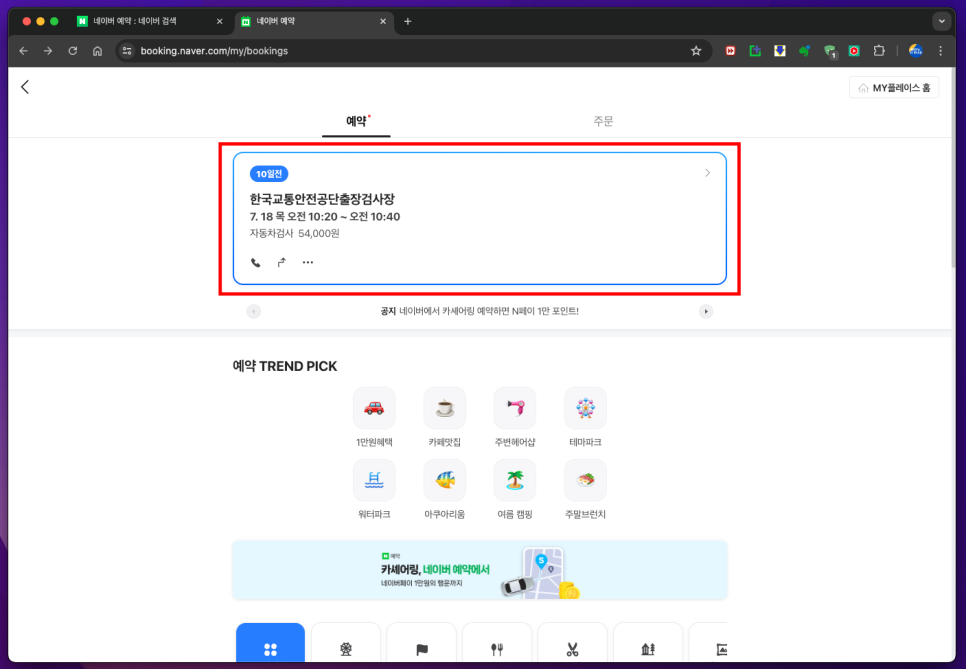The height and width of the screenshot is (669, 966).
Task: Open directions using the route arrow icon
Action: point(282,262)
